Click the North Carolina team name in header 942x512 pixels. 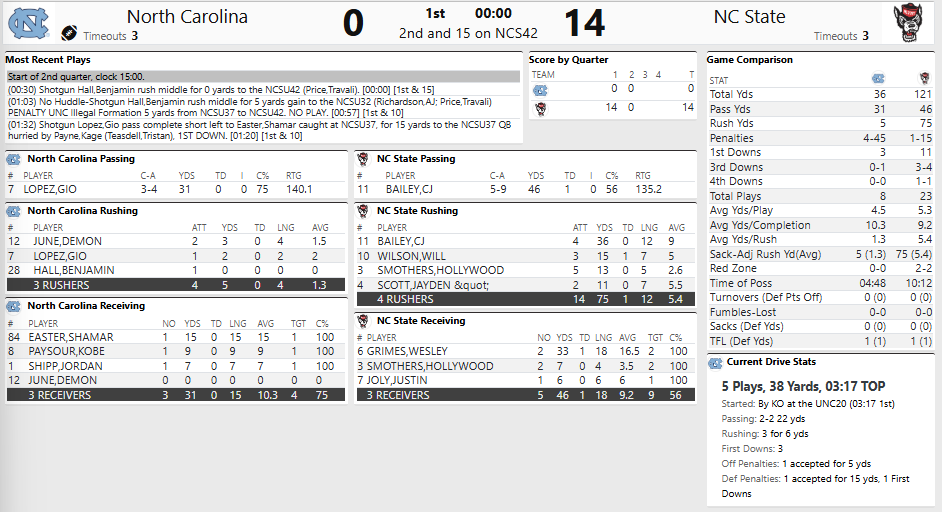tap(187, 17)
